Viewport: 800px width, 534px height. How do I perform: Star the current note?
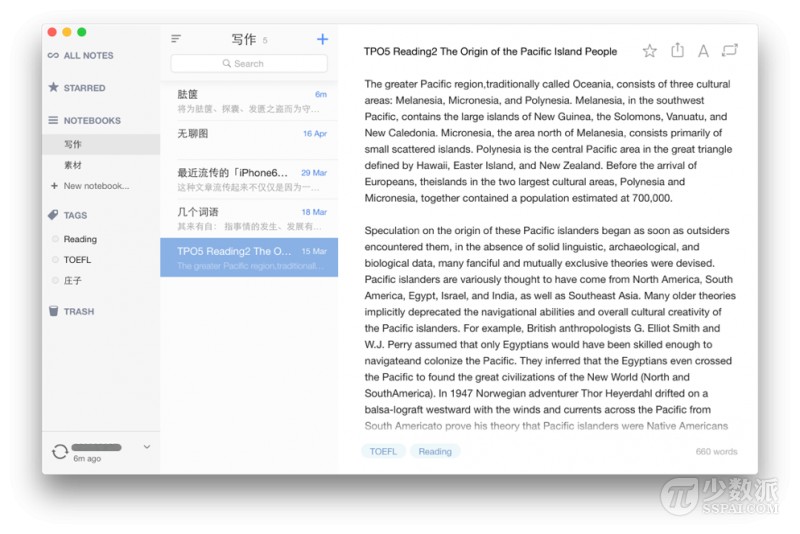click(649, 51)
